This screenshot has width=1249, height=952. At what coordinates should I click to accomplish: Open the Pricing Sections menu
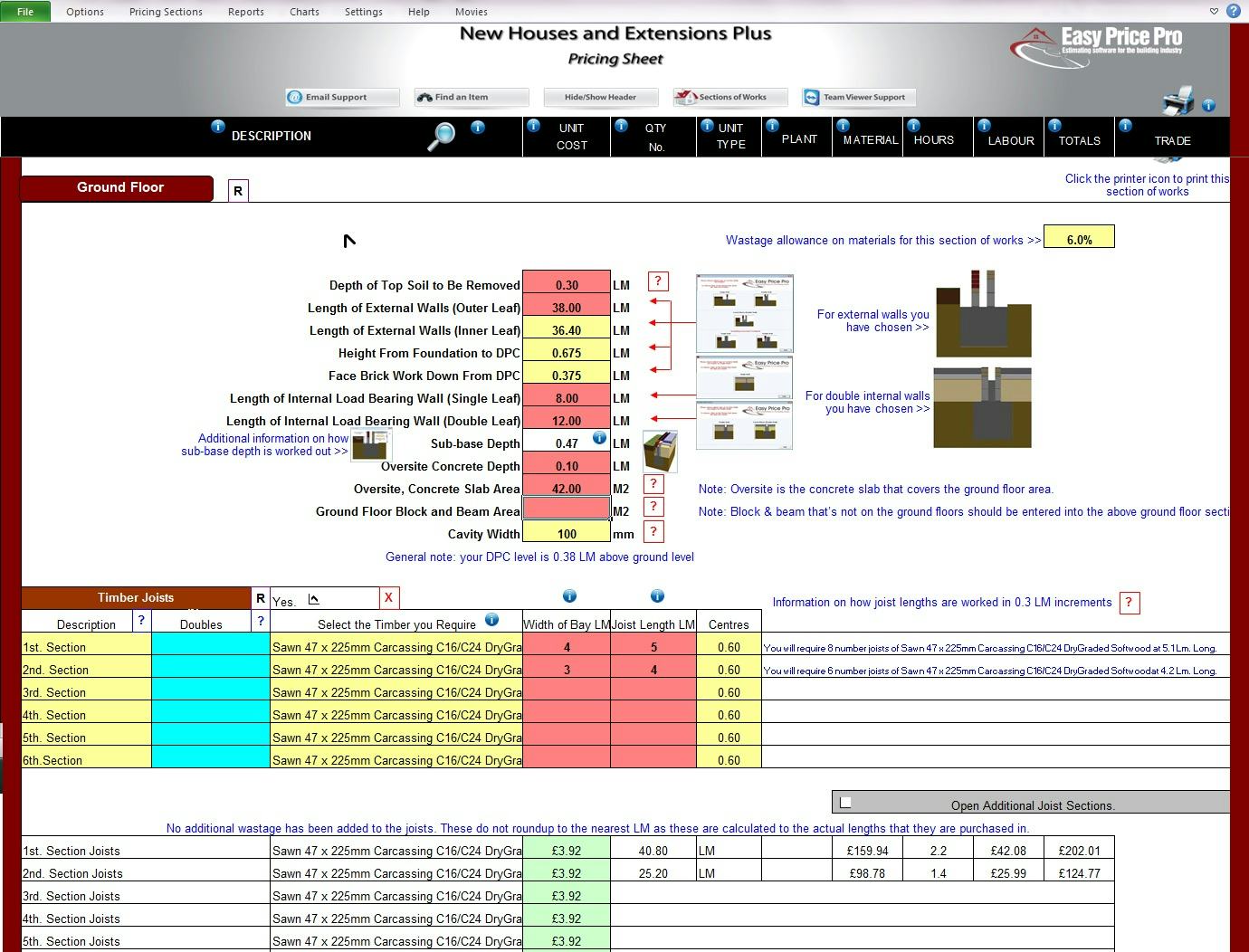pos(166,12)
